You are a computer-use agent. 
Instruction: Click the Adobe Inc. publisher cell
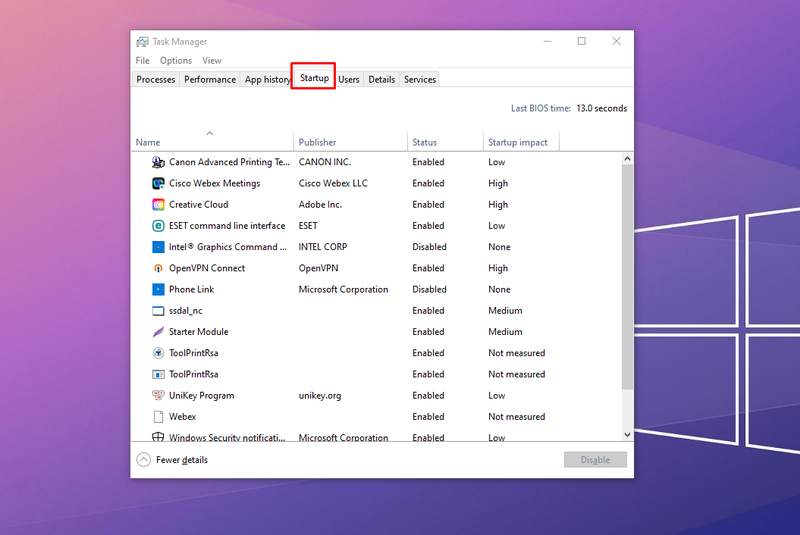click(x=320, y=205)
